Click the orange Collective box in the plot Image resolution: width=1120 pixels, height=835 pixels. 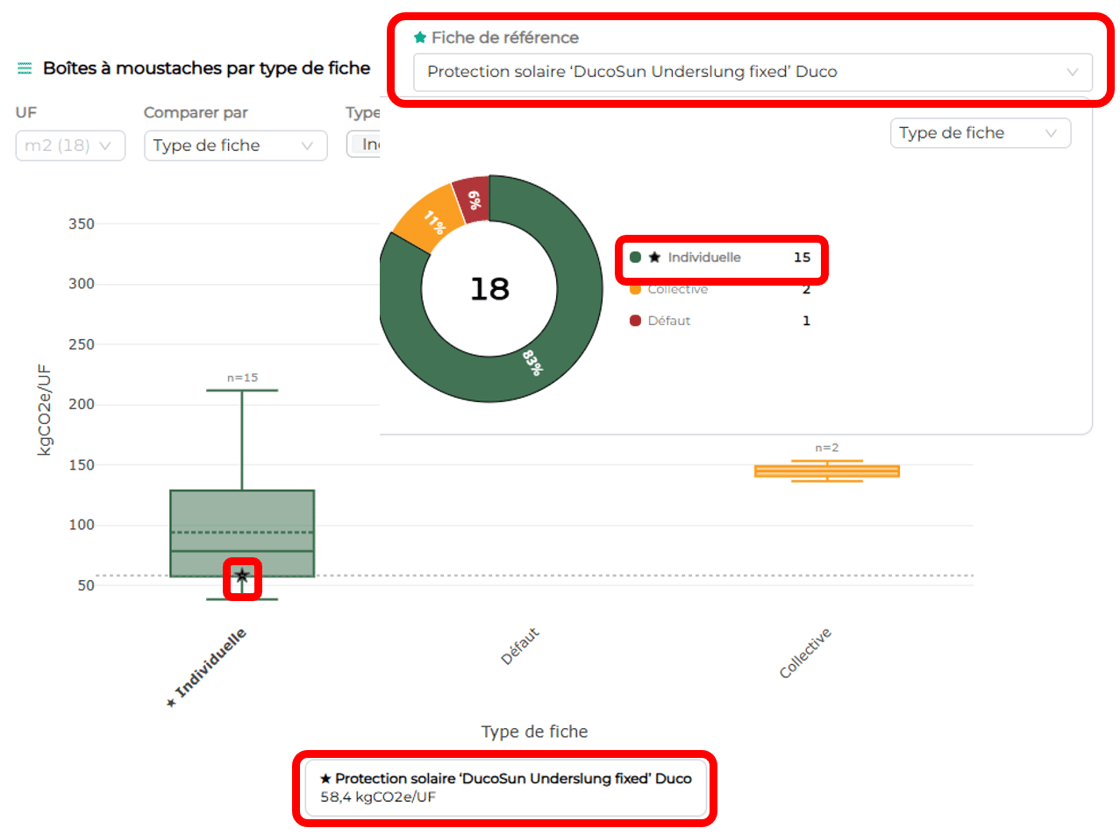coord(827,471)
